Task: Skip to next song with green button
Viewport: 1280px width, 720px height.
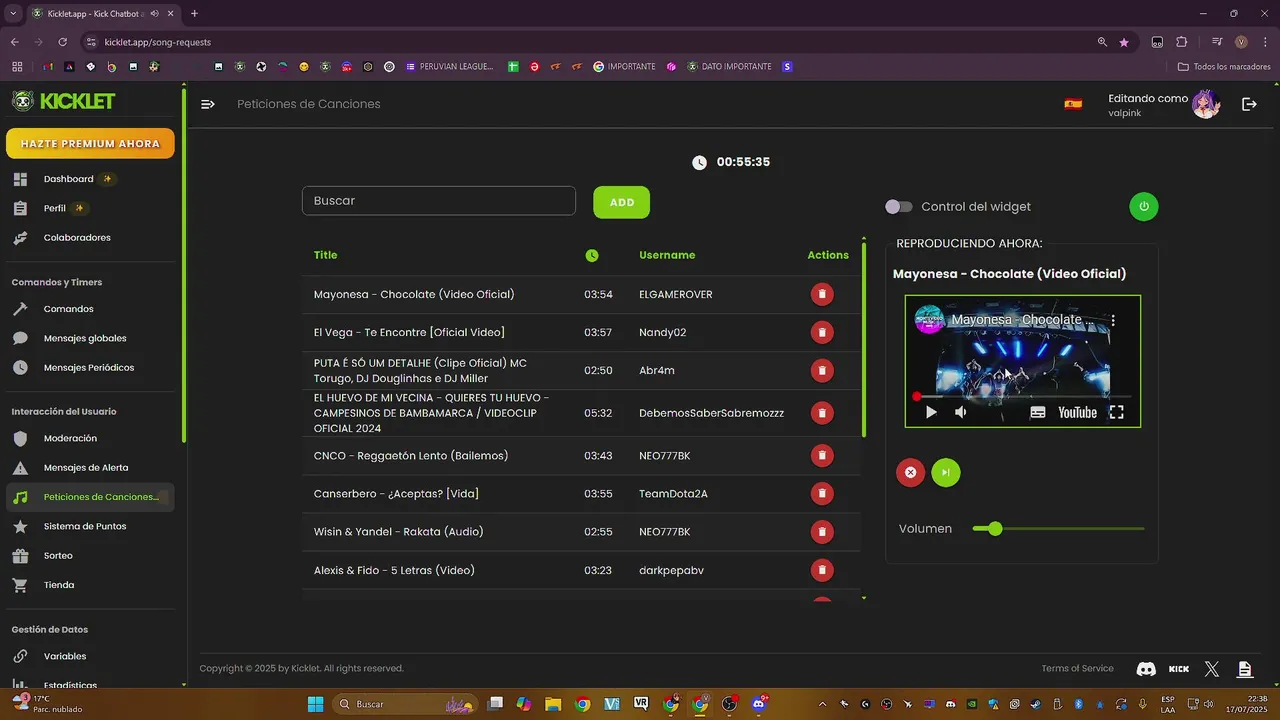Action: click(x=946, y=472)
